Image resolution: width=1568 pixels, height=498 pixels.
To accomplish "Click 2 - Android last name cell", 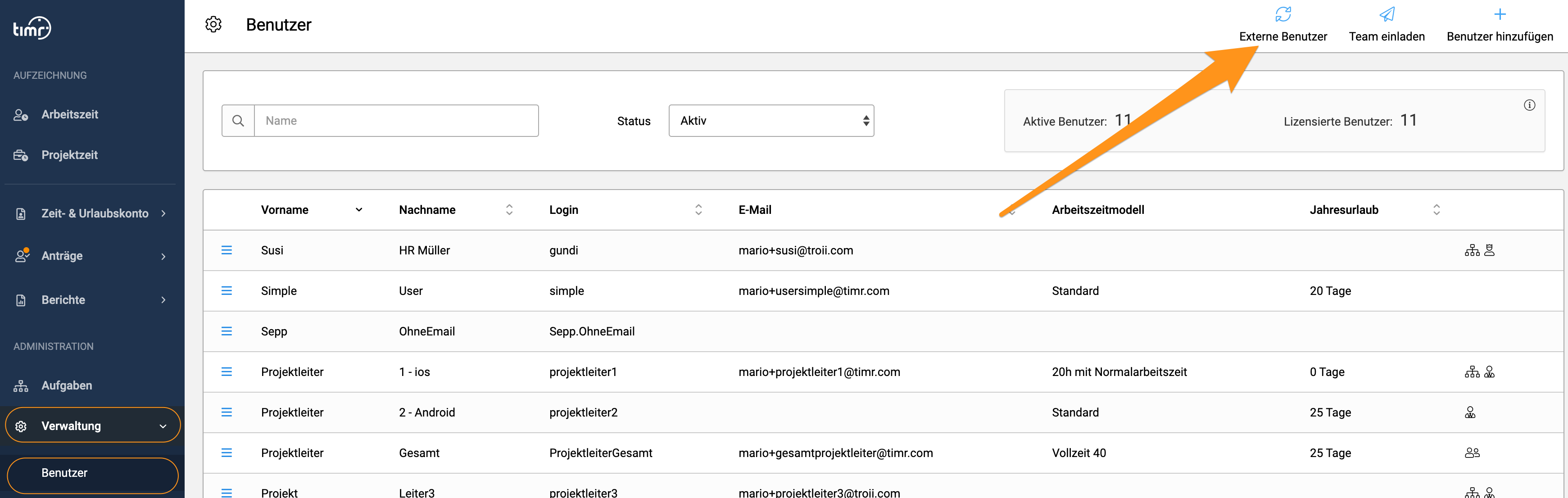I will [427, 412].
